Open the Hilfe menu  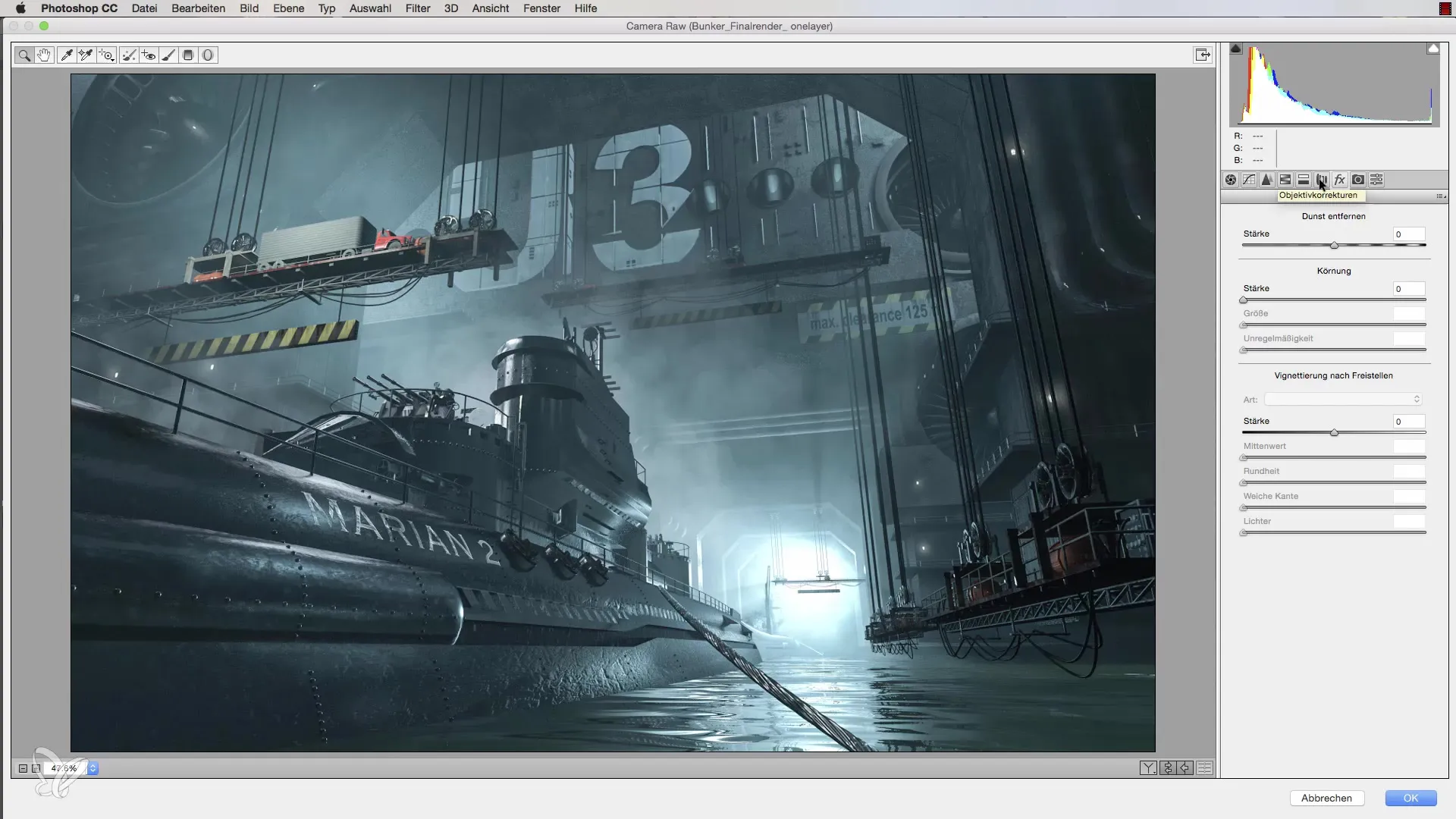(x=585, y=8)
